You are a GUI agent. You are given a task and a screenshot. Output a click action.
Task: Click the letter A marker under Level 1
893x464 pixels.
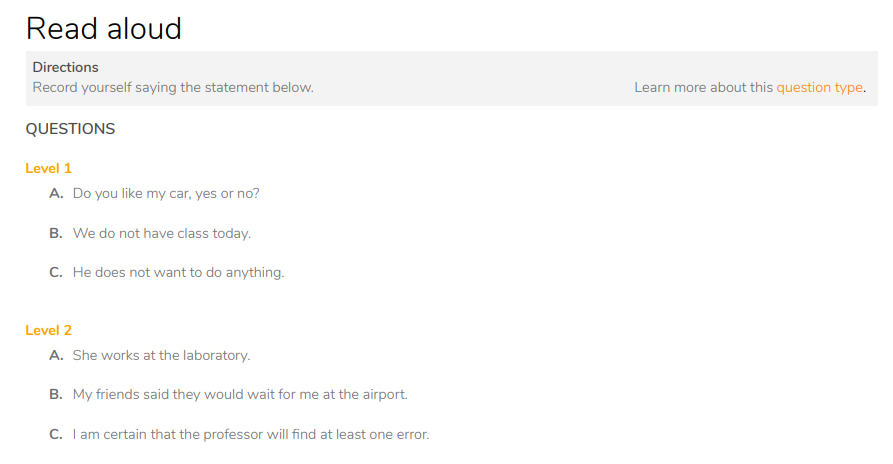click(56, 194)
